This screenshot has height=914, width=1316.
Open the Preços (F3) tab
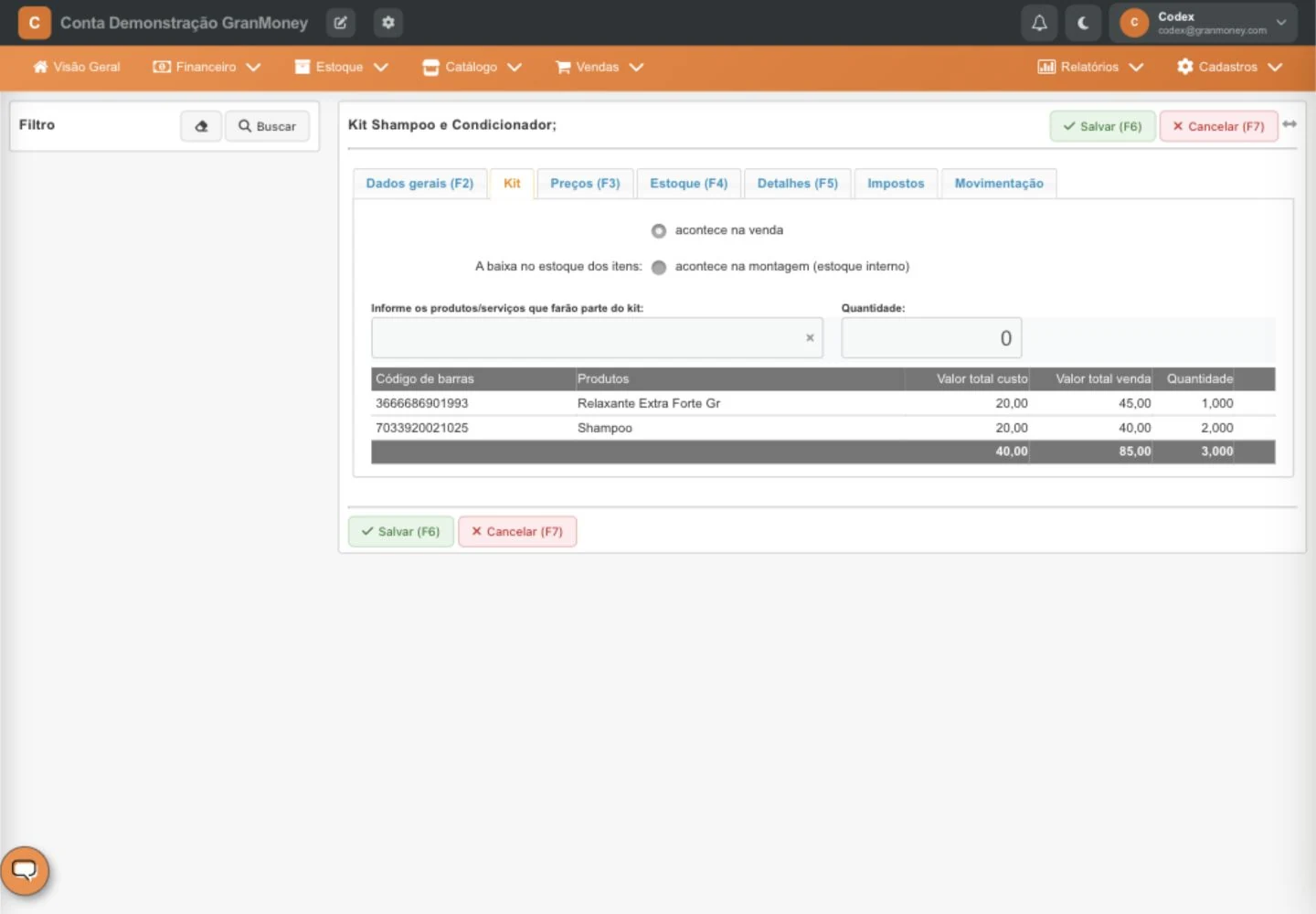pos(585,184)
